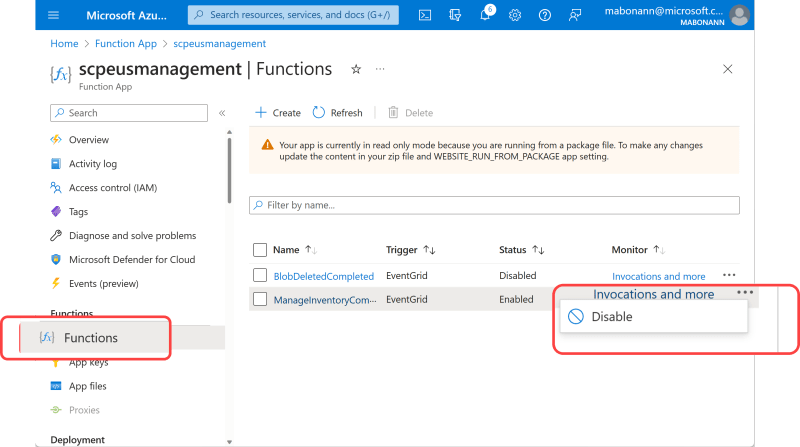
Task: Open Activity log in the sidebar
Action: (93, 164)
